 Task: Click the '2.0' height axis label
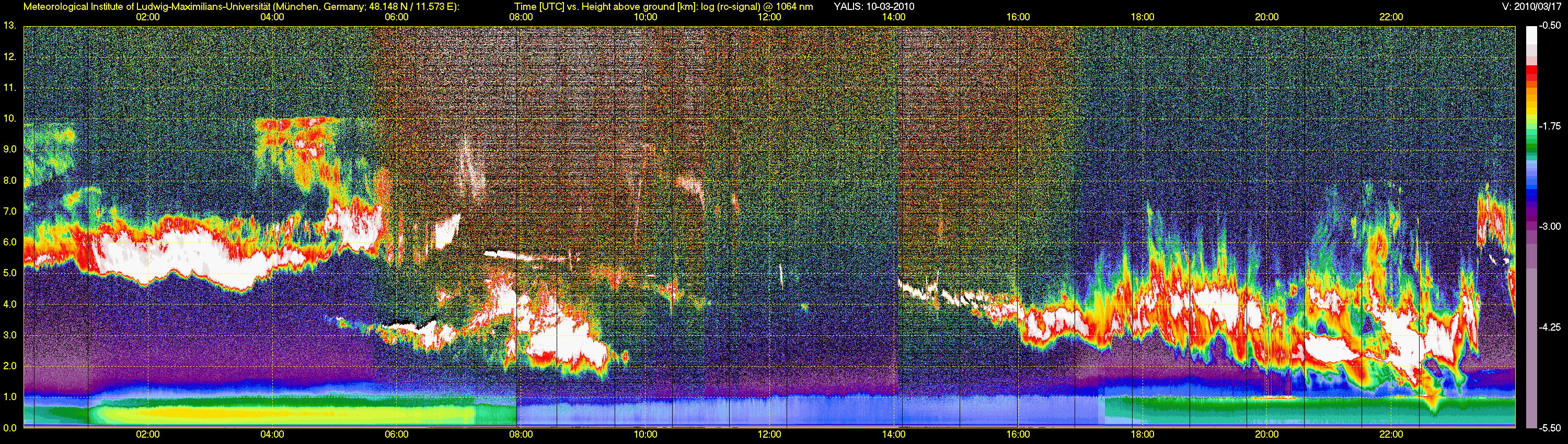10,366
